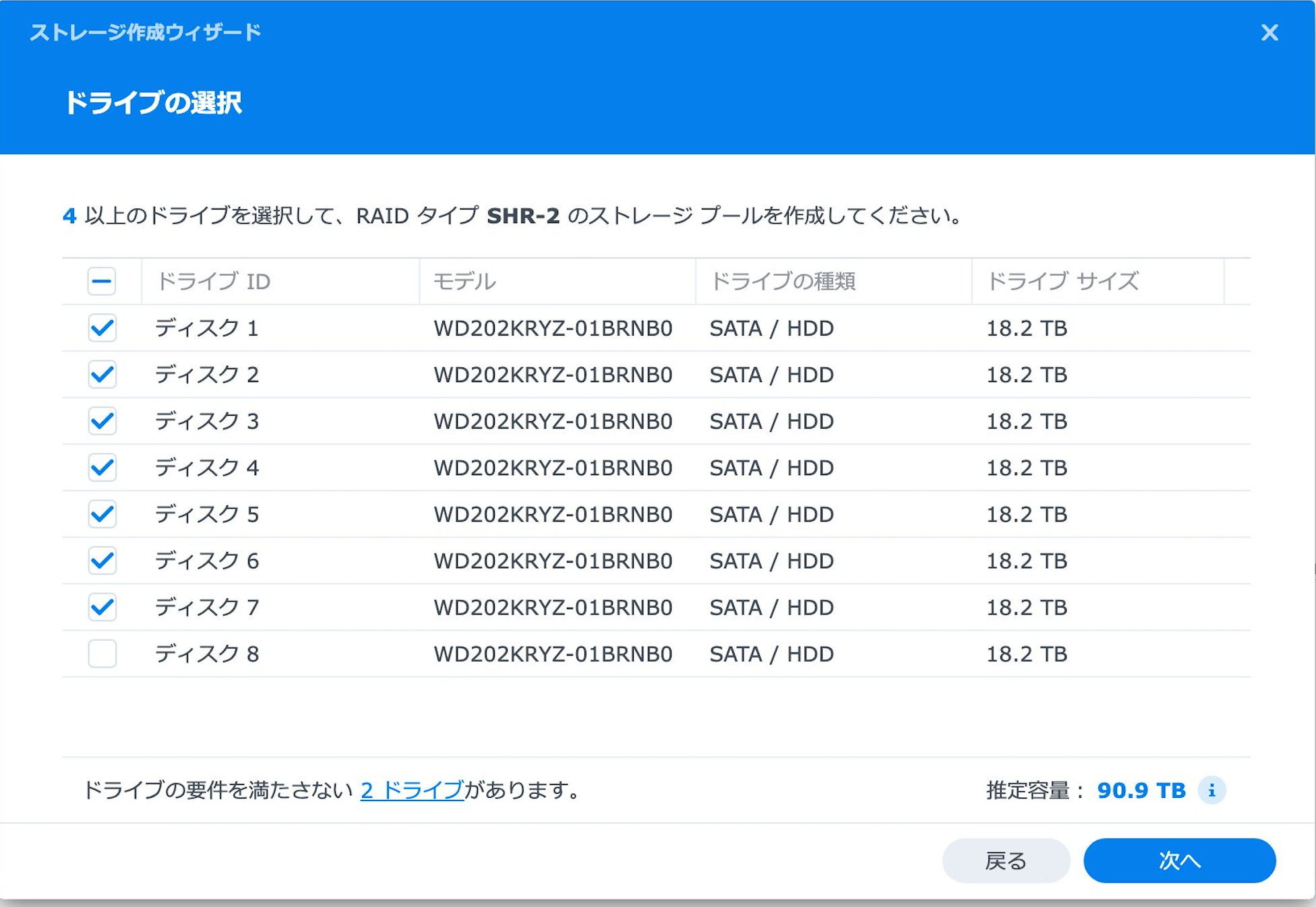Uncheck the ディスク 1 checkbox

[x=102, y=328]
